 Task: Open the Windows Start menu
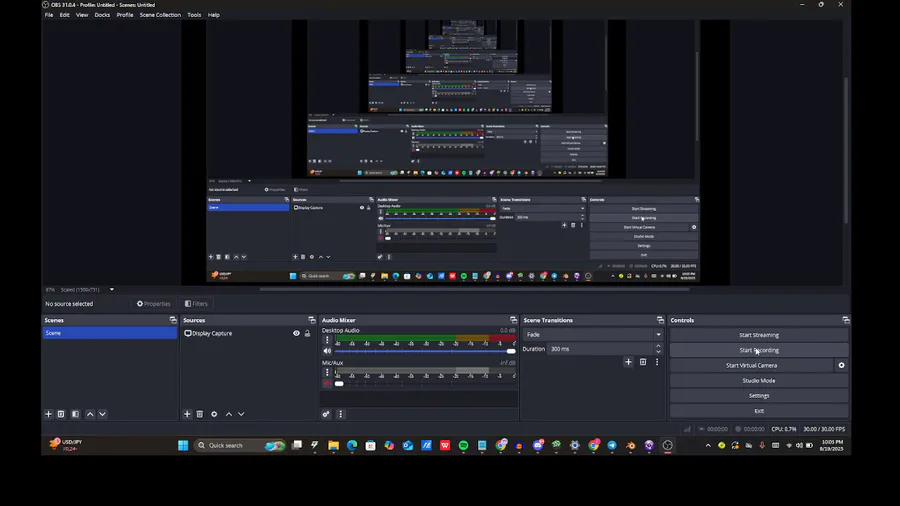coord(183,445)
